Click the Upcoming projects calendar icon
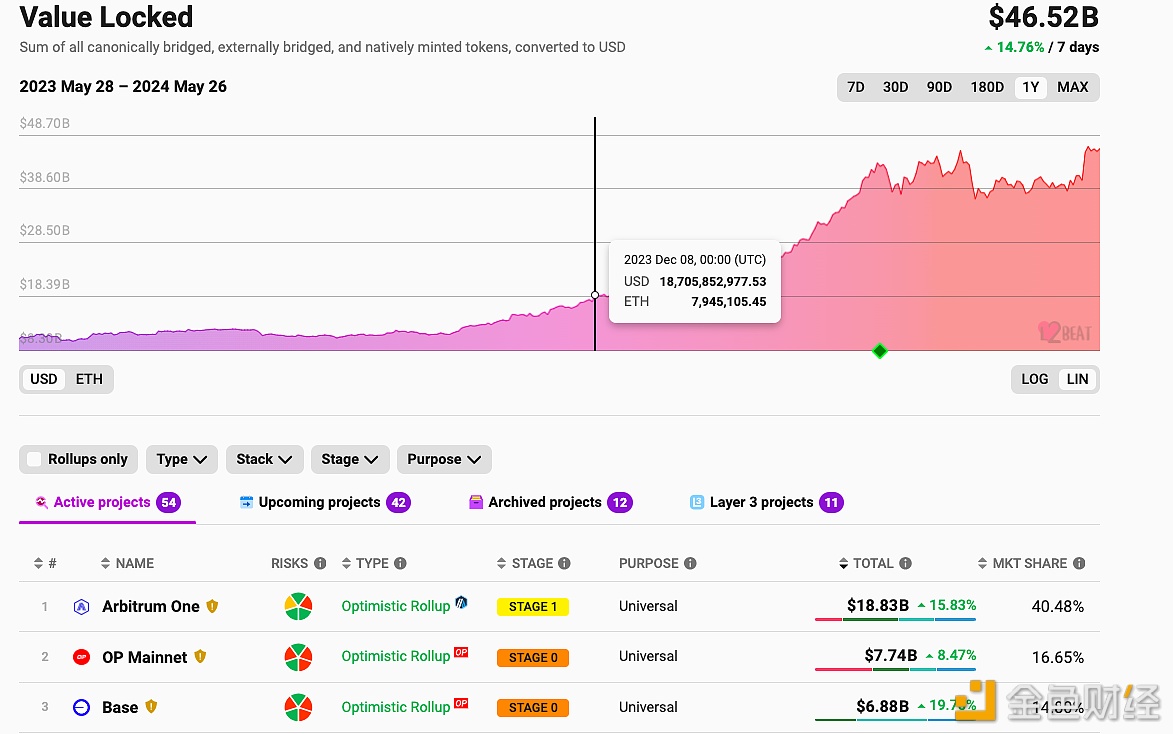The height and width of the screenshot is (734, 1173). pos(246,502)
